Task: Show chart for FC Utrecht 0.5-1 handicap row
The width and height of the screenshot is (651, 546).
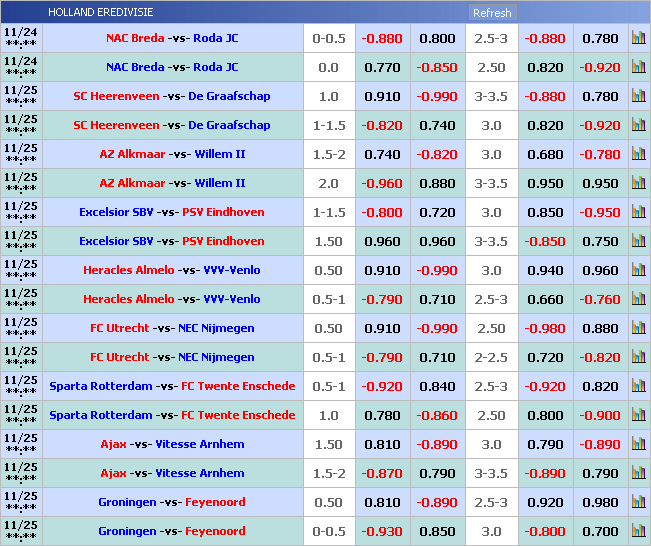Action: [638, 357]
